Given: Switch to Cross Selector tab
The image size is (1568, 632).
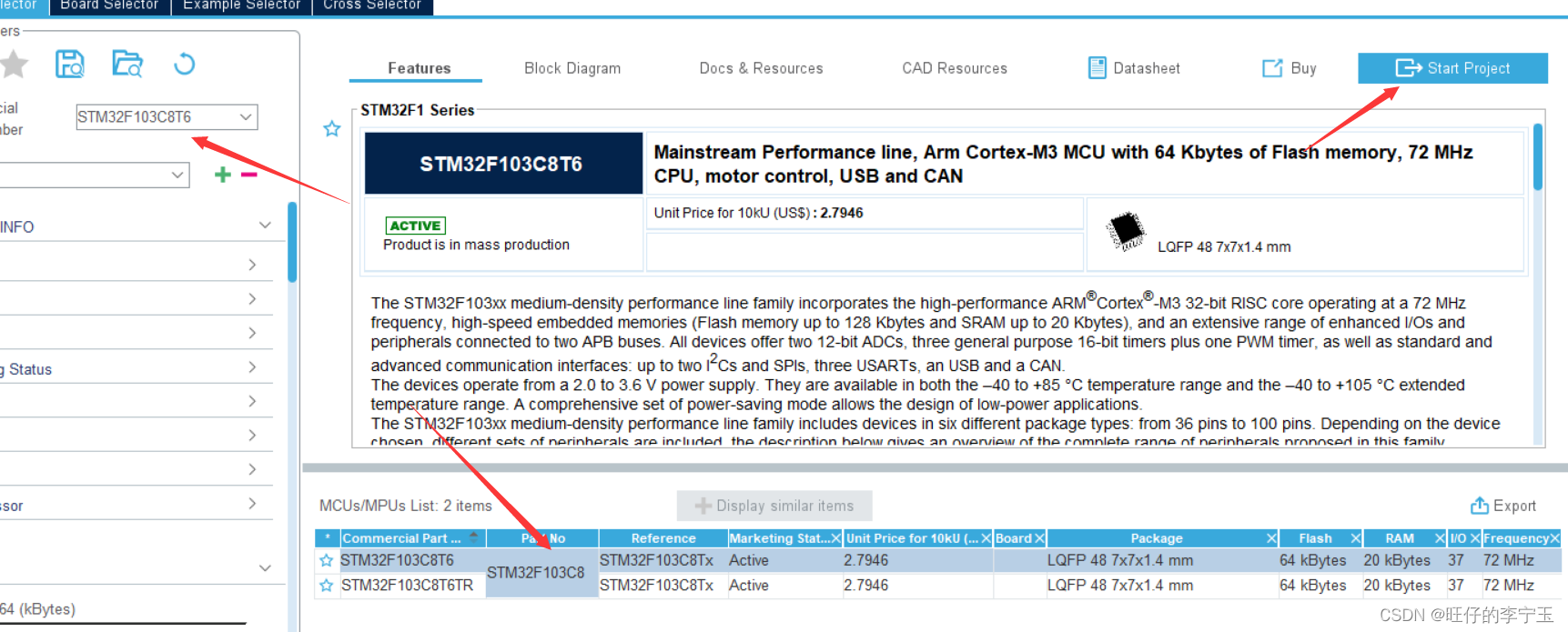Looking at the screenshot, I should click(372, 6).
